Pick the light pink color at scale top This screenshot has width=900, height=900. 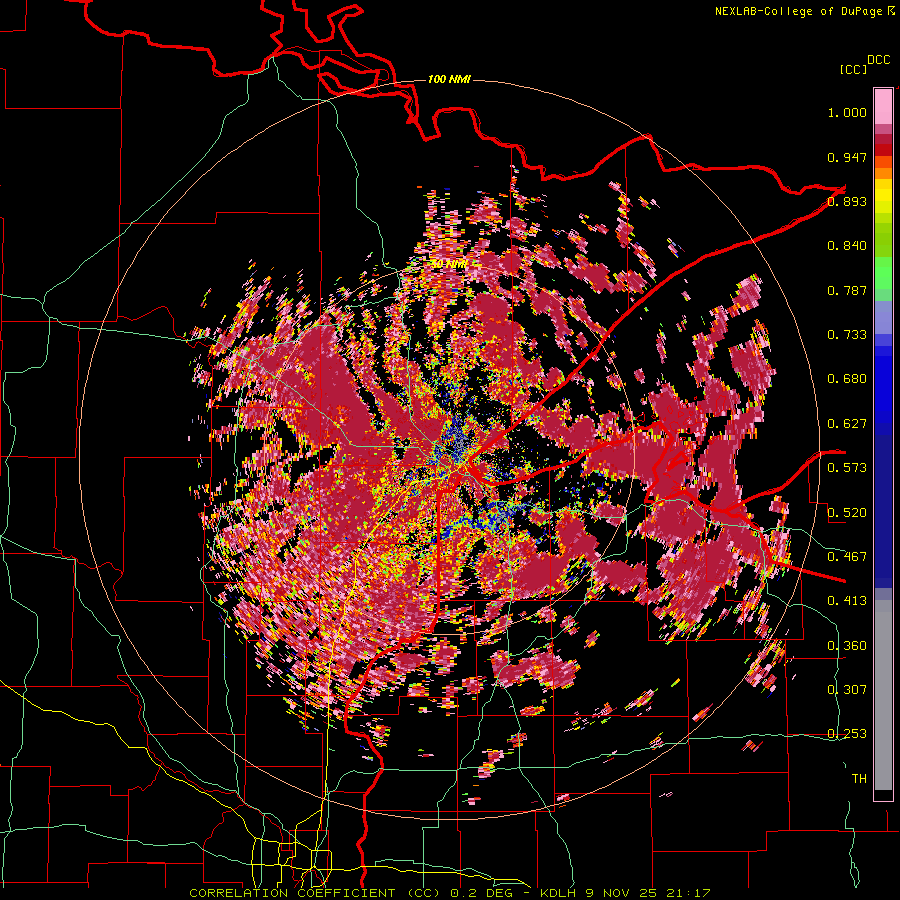pyautogui.click(x=883, y=106)
